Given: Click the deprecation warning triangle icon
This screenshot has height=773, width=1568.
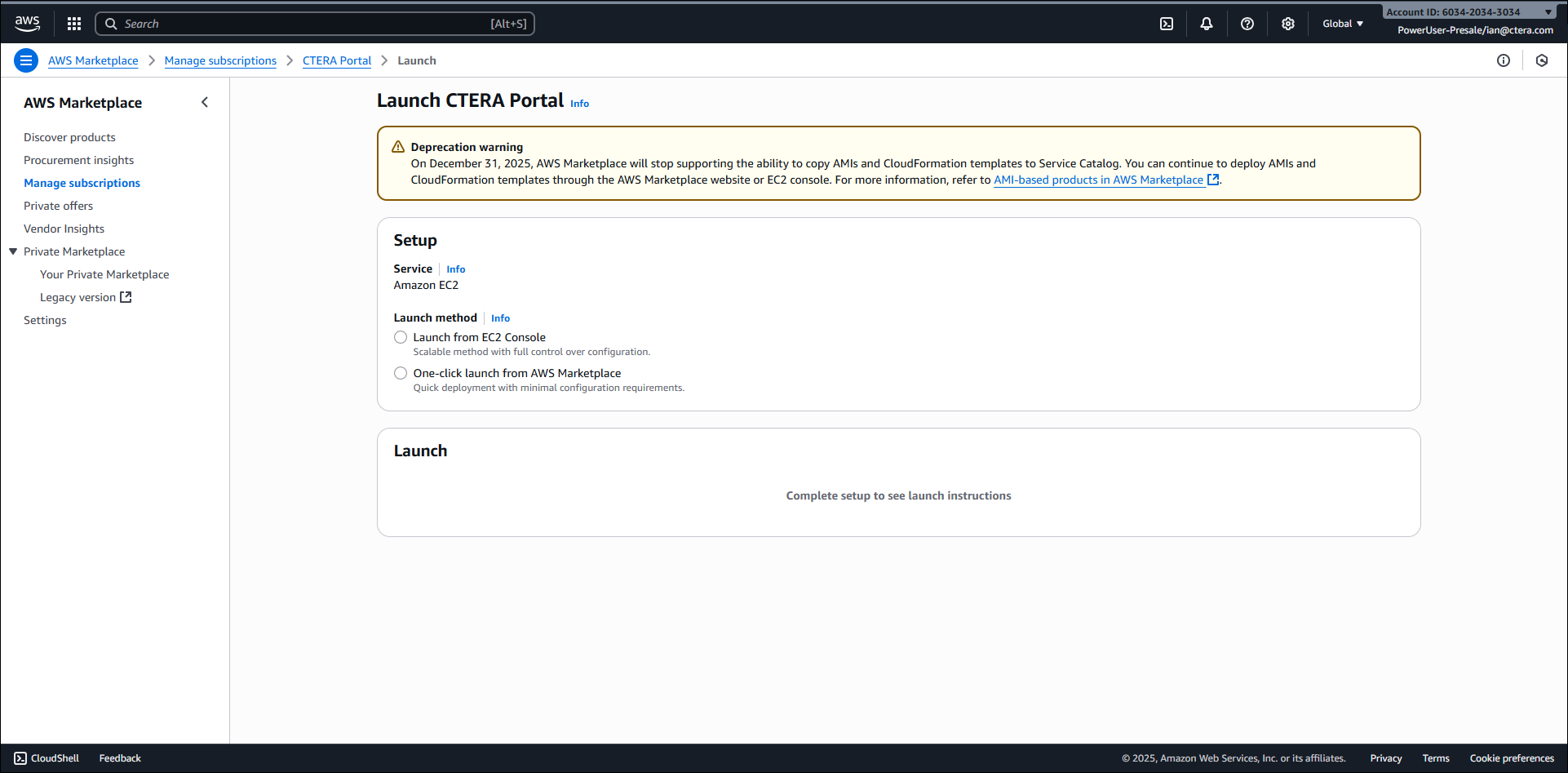Looking at the screenshot, I should (x=398, y=147).
